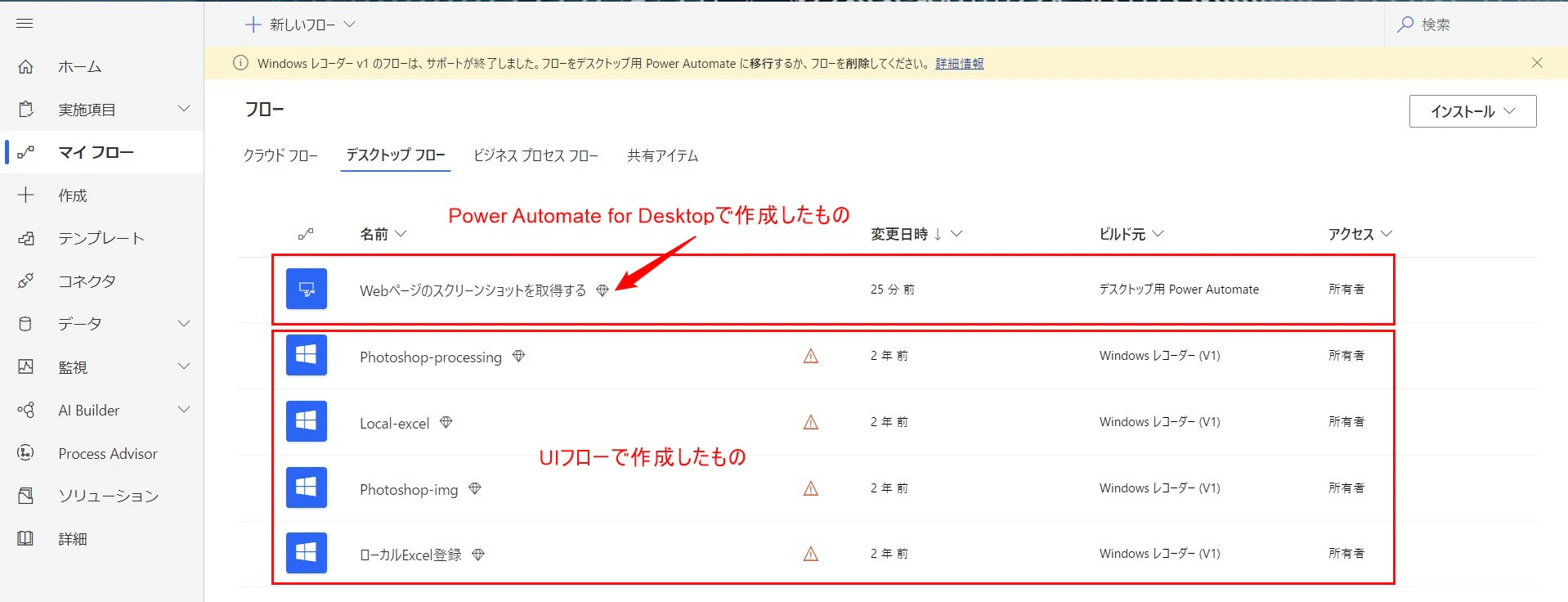Open the ローカルExcel登録 flow
This screenshot has width=1568, height=602.
411,555
